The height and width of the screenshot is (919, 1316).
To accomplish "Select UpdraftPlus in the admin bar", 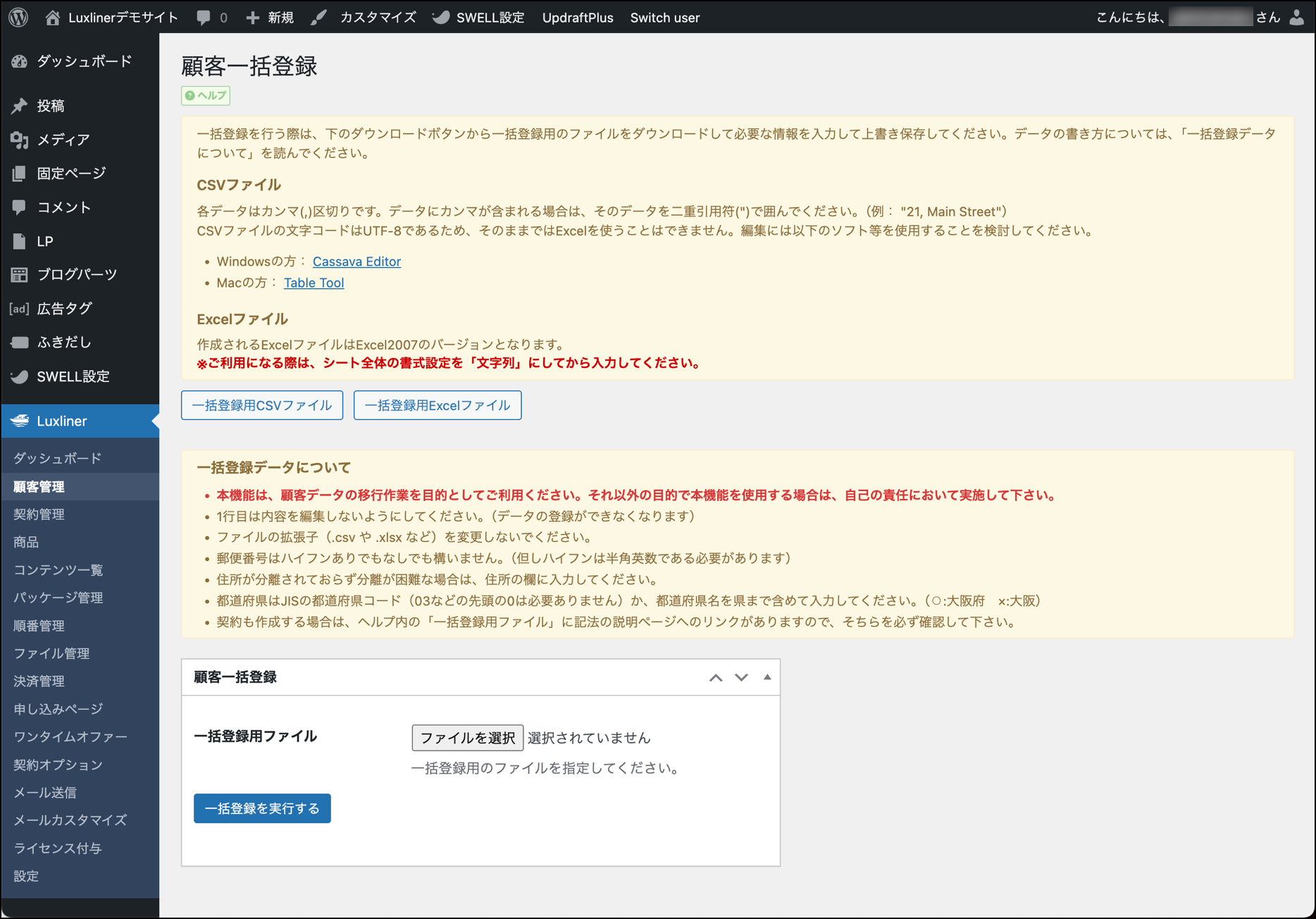I will click(x=577, y=18).
